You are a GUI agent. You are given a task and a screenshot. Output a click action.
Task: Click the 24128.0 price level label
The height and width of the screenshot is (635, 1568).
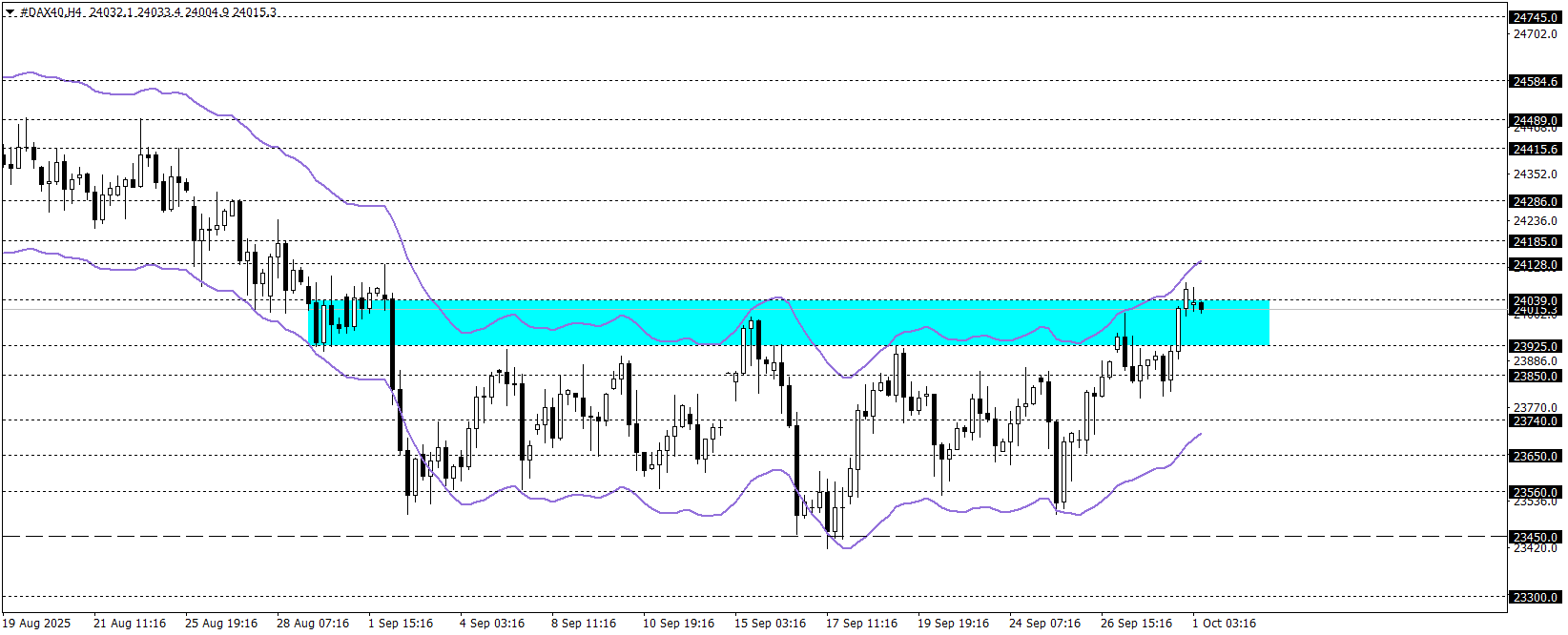click(1536, 264)
